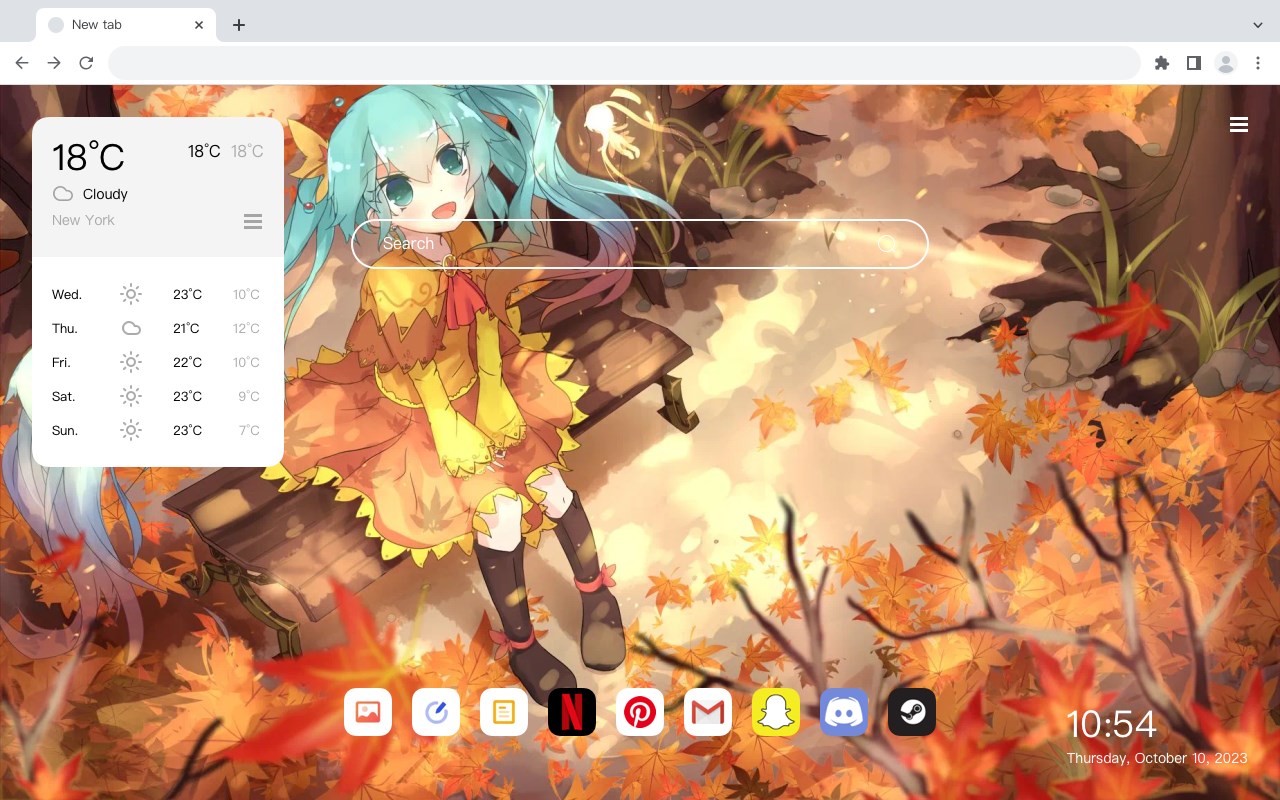
Task: Click the Fri. forecast day label
Action: (61, 362)
